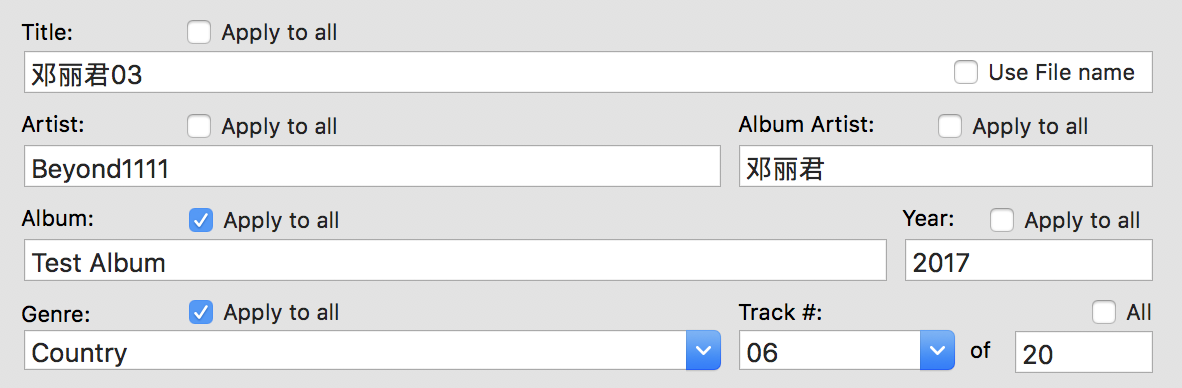Click the Genre text box showing Country
Image resolution: width=1182 pixels, height=388 pixels.
click(x=355, y=350)
